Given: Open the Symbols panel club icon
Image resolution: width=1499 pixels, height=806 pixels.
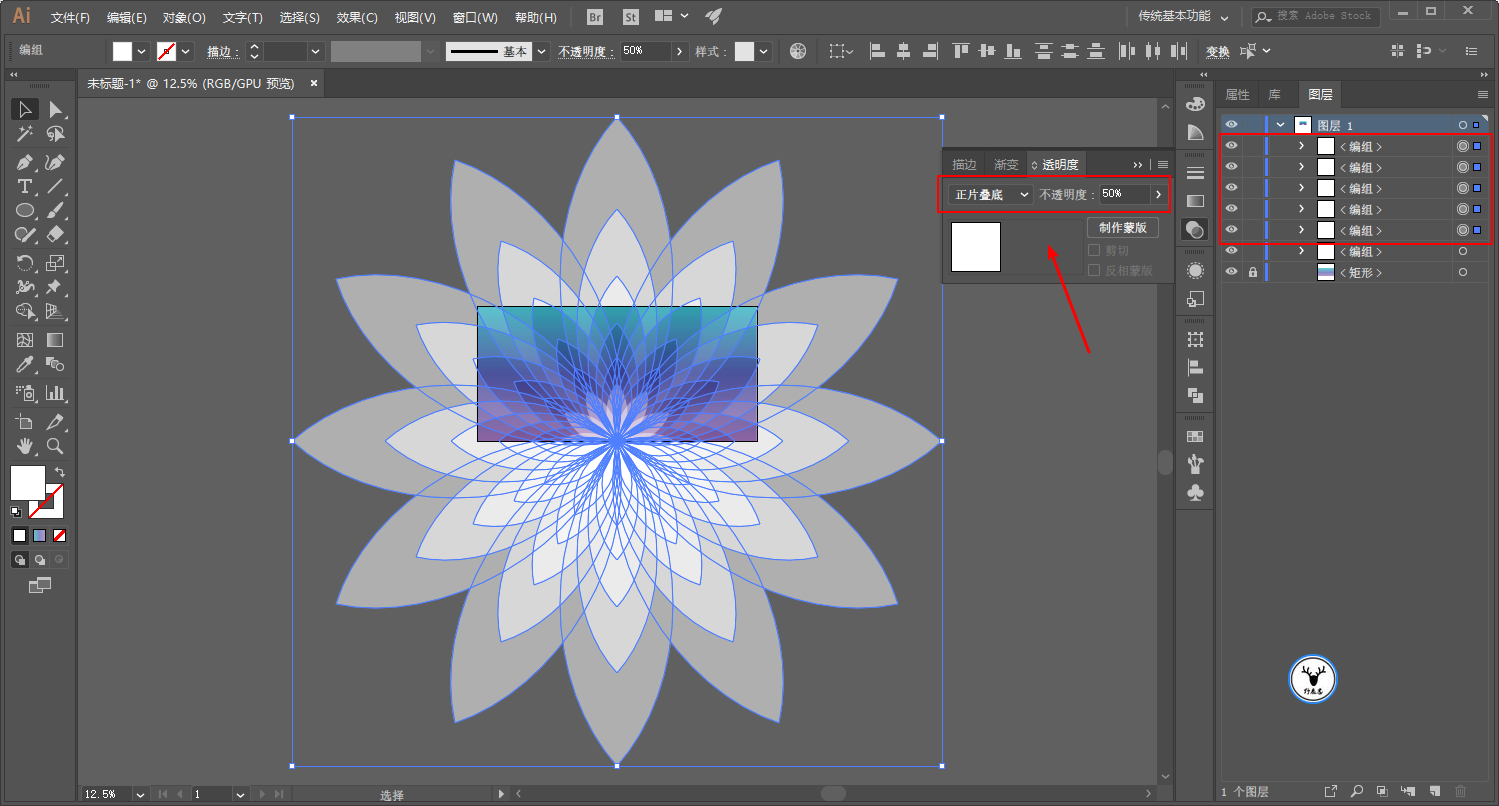Looking at the screenshot, I should coord(1195,492).
